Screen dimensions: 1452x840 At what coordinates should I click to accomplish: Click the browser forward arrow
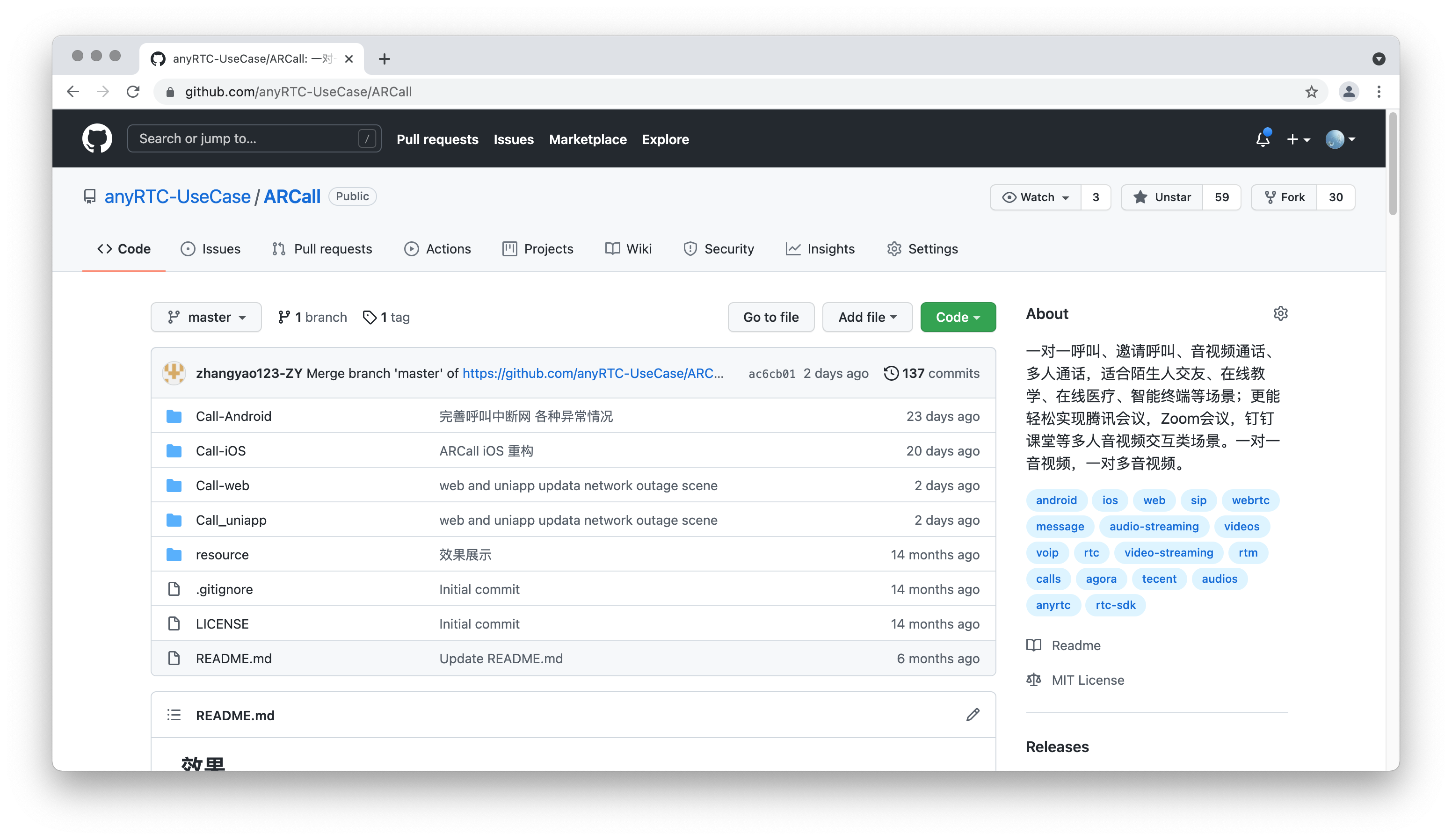[x=103, y=92]
